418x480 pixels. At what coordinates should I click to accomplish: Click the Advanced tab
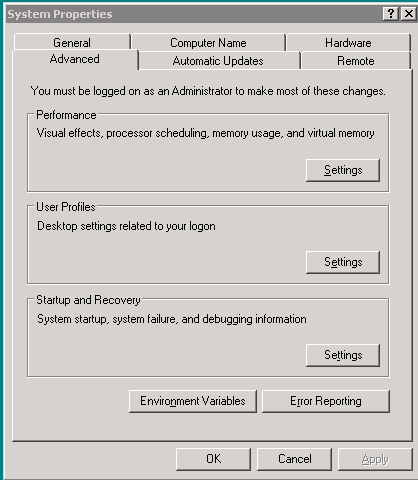click(75, 59)
